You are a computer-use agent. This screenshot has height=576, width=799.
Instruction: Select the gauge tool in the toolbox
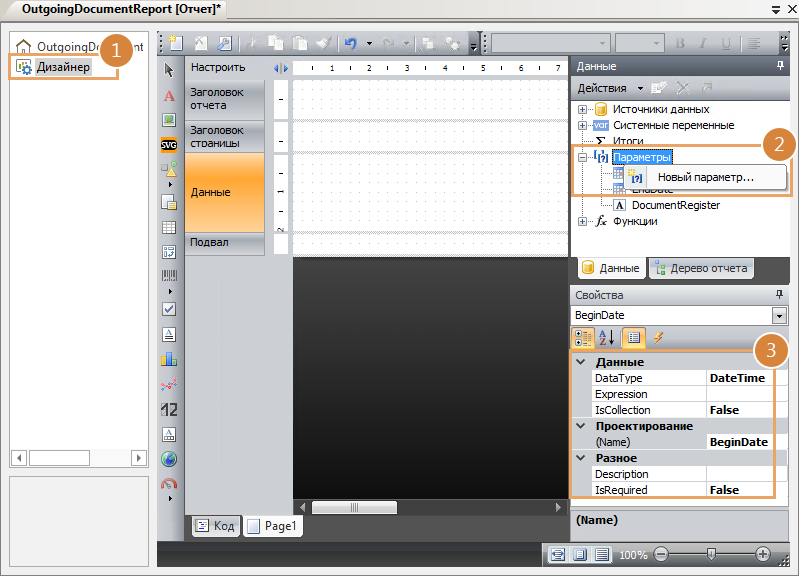(169, 484)
